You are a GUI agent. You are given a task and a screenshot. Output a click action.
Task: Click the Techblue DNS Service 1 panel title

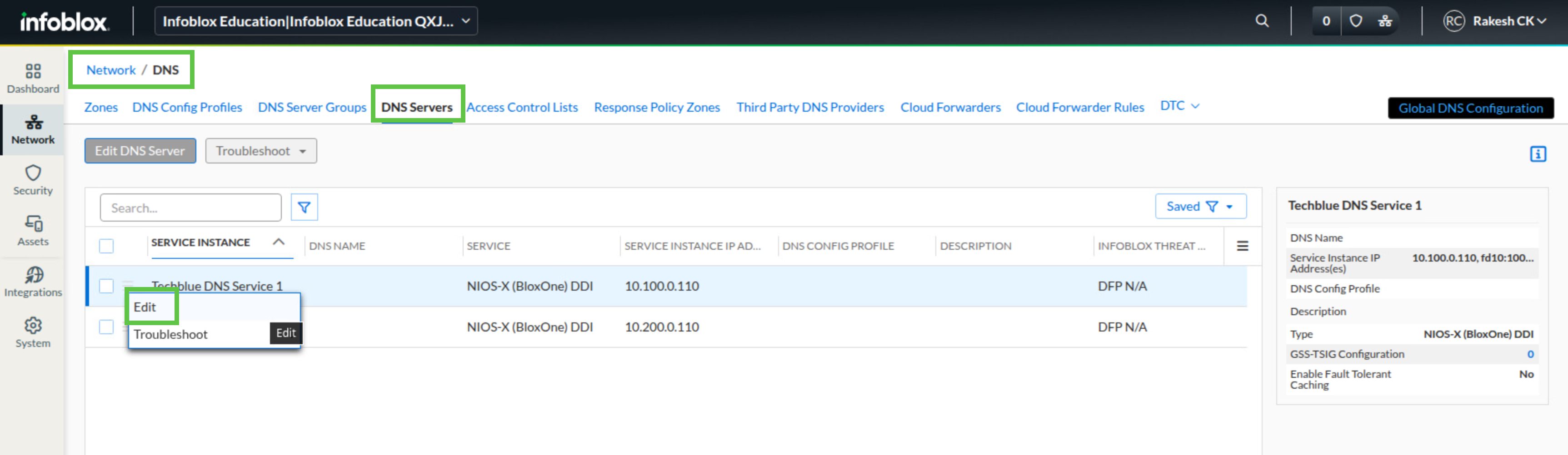1354,206
